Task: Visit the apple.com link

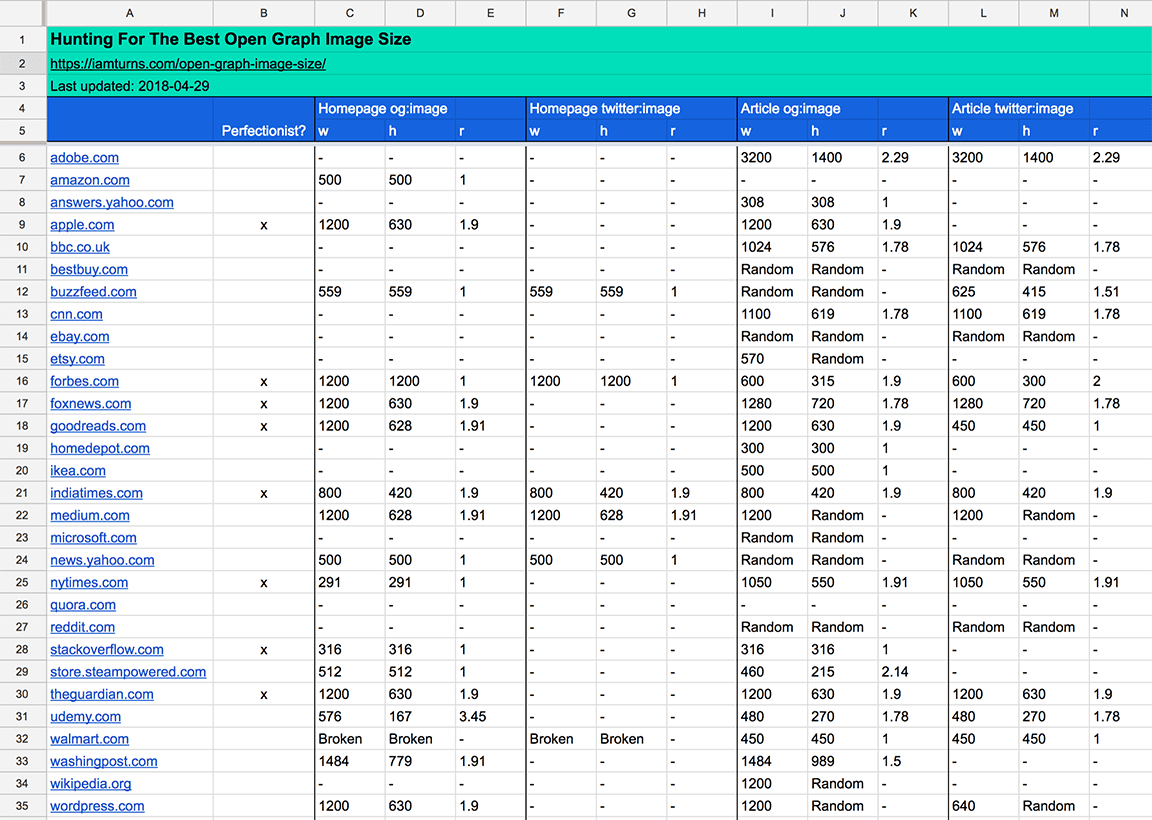Action: 82,225
